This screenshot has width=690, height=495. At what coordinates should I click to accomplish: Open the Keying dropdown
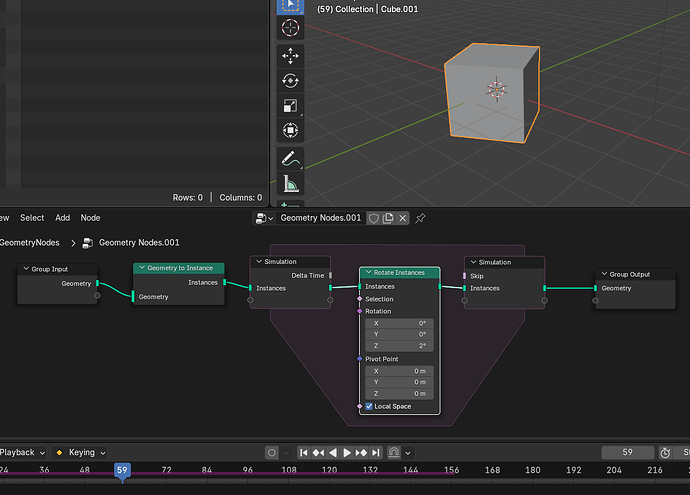point(80,453)
